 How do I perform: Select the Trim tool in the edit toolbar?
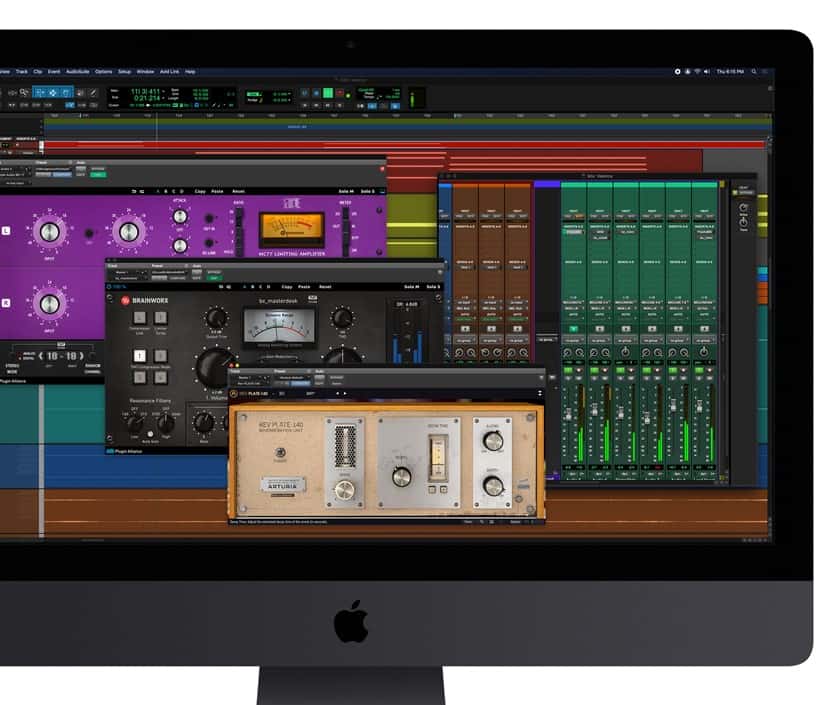click(x=40, y=93)
